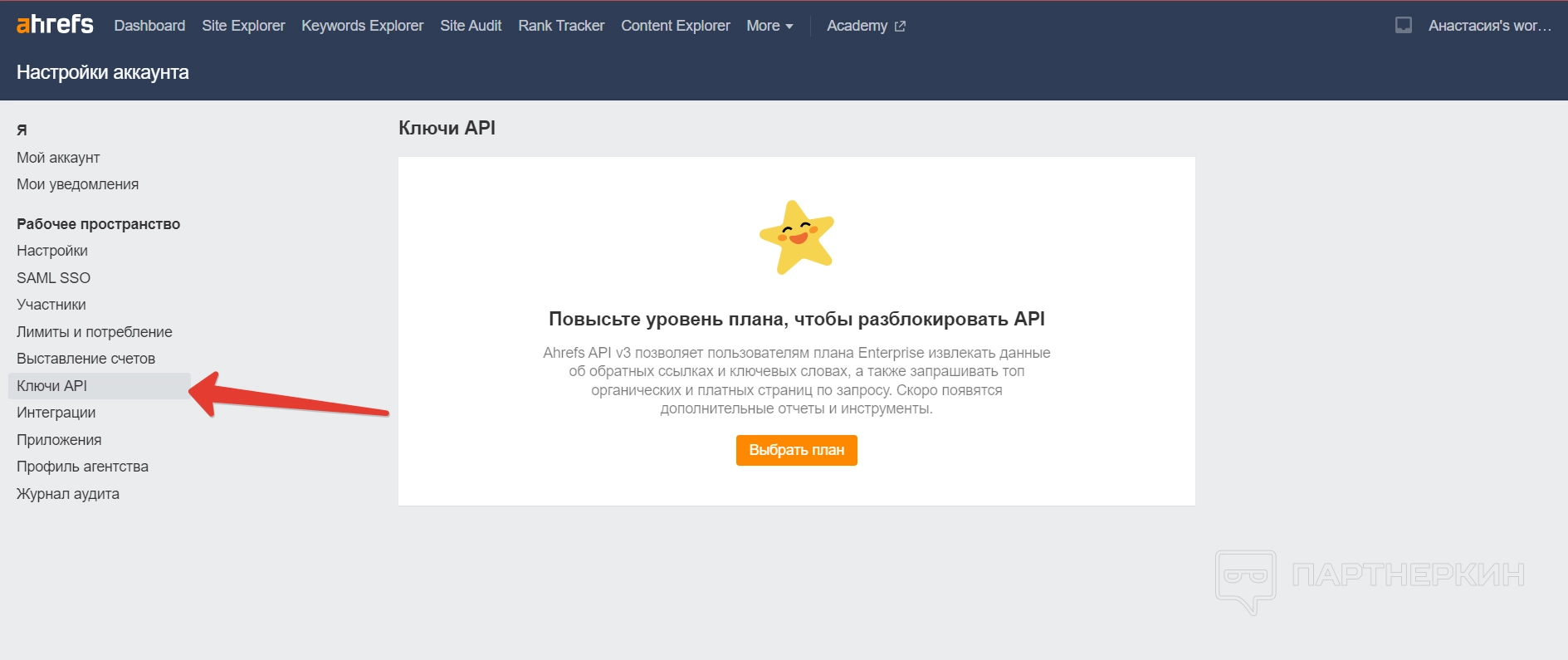
Task: Open Журнал аудита
Action: click(x=68, y=494)
